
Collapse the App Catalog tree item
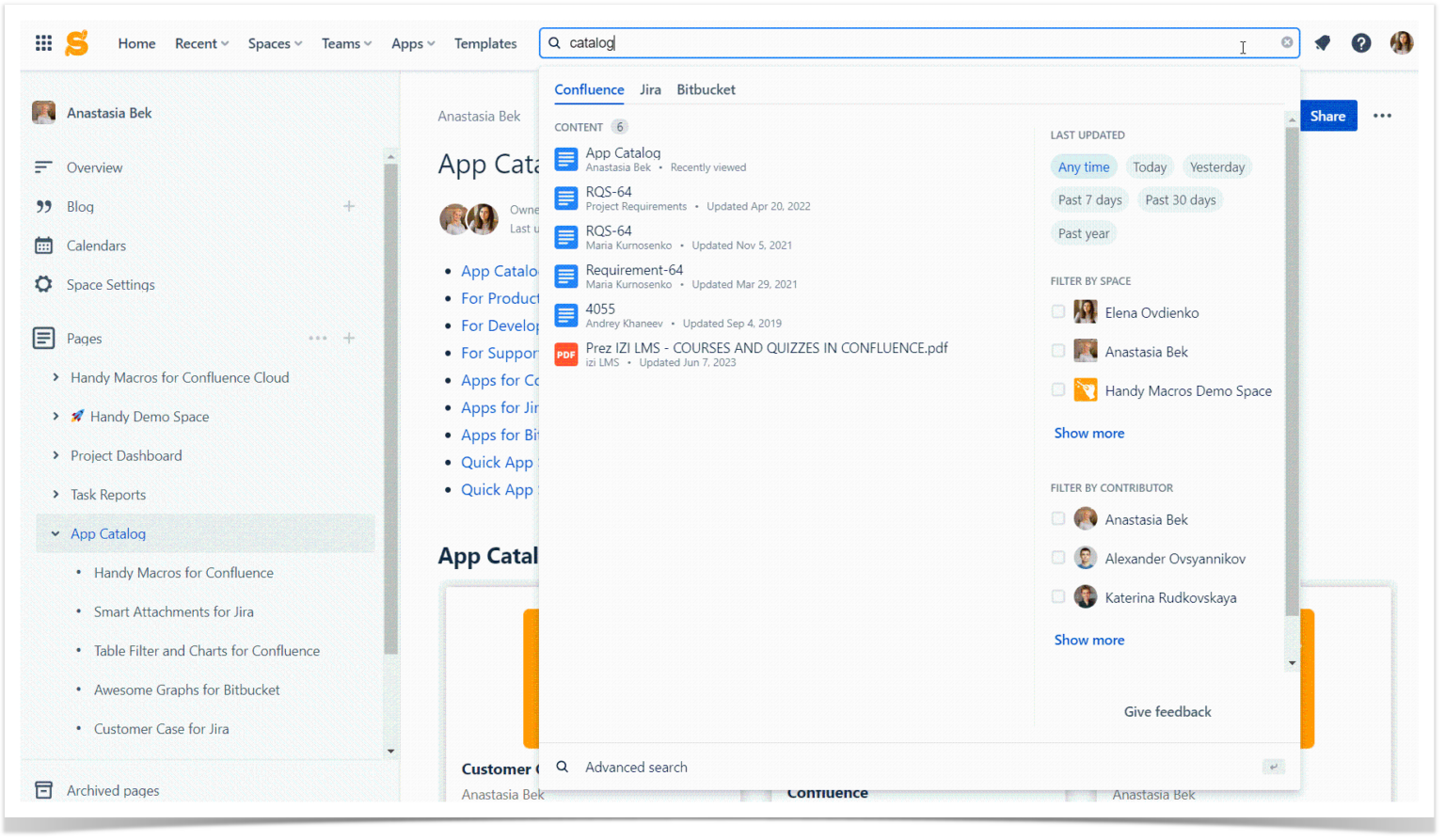point(56,533)
